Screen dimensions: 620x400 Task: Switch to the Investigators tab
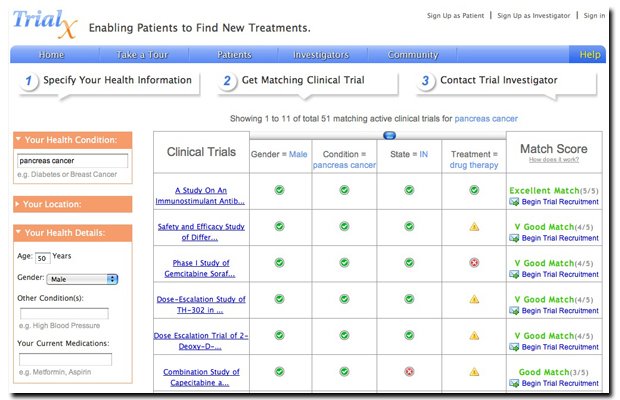(x=321, y=55)
